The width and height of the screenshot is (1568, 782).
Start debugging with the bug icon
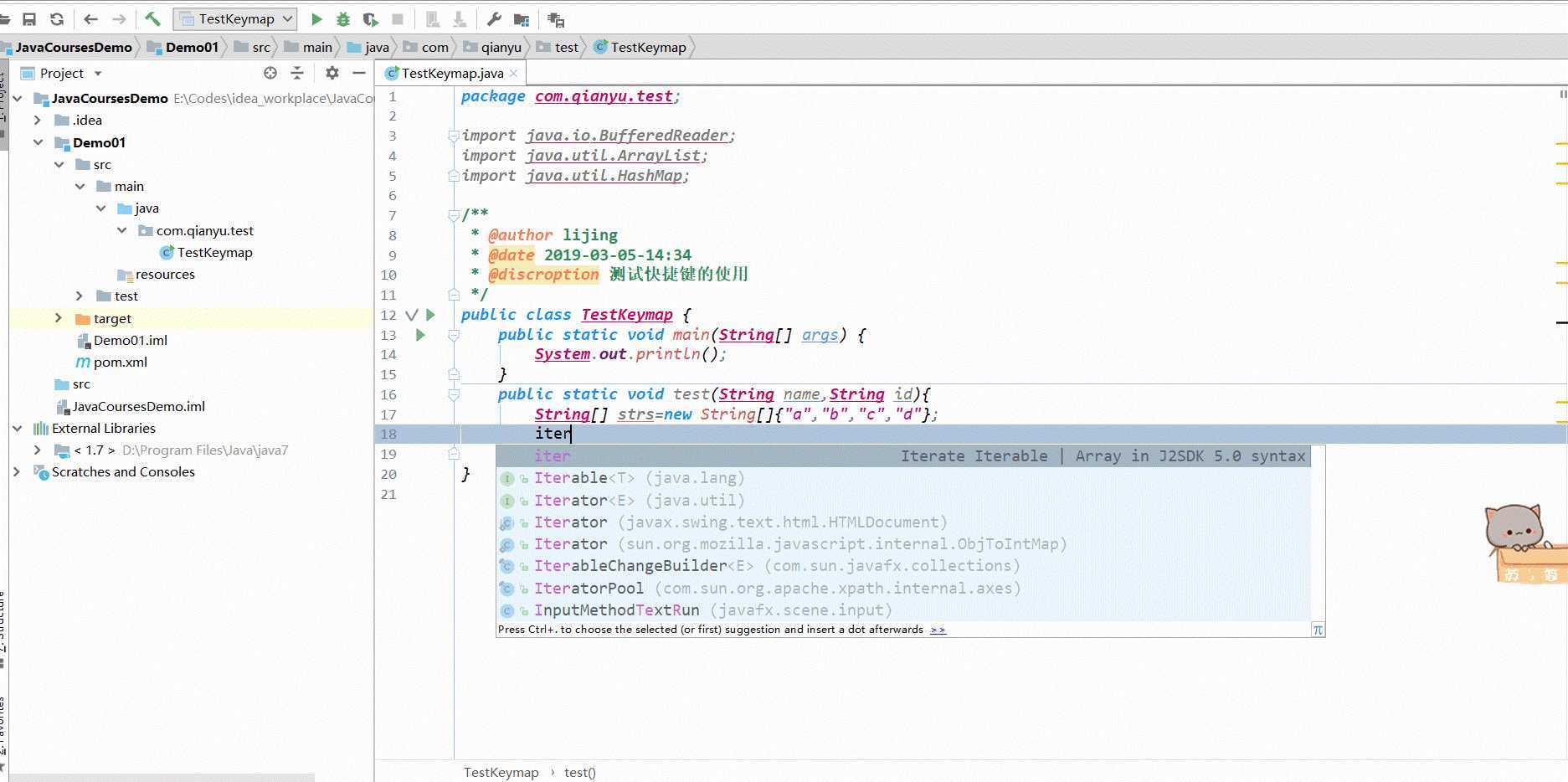tap(343, 18)
